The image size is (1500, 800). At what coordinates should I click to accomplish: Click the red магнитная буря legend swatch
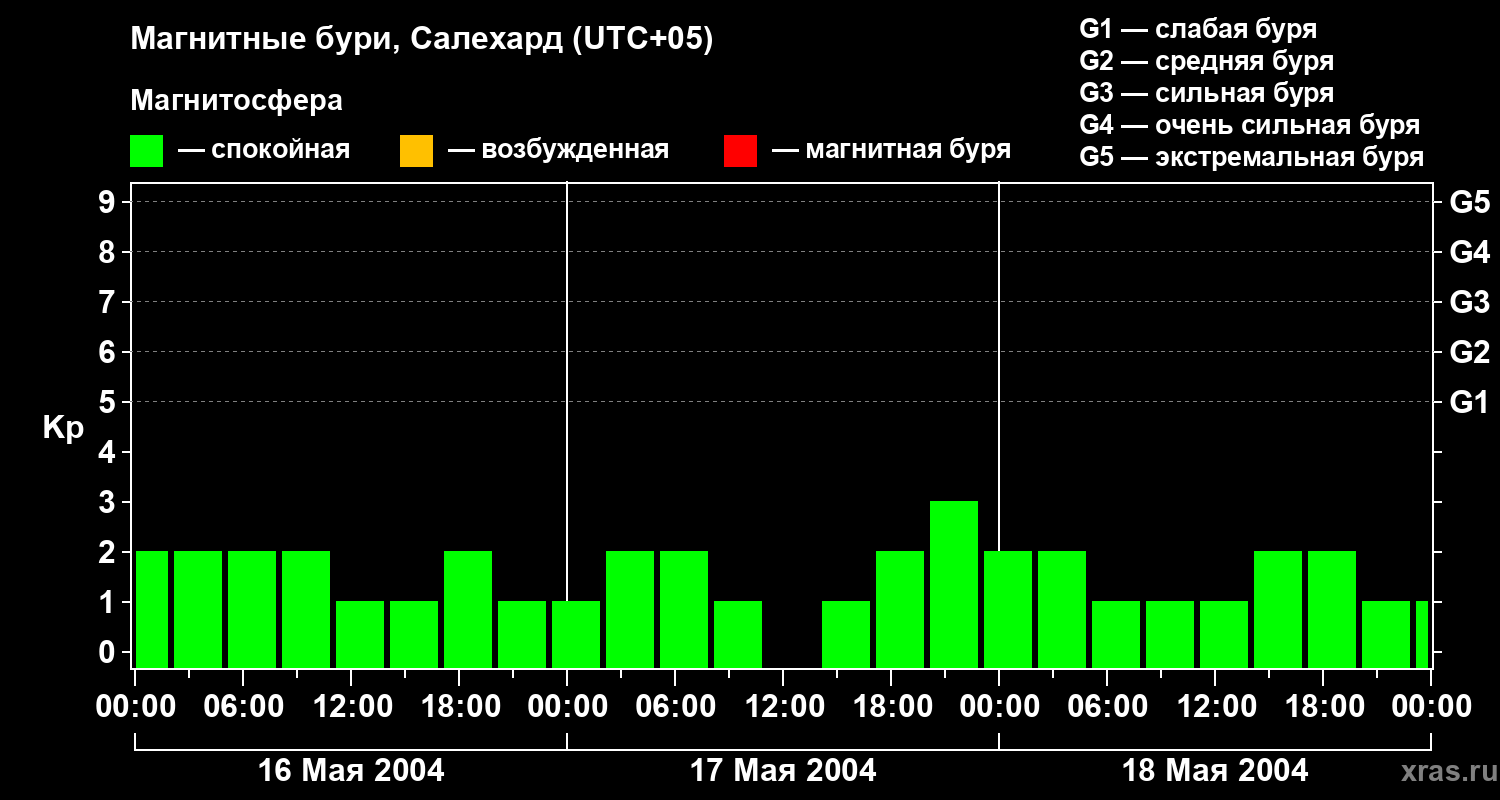click(x=740, y=151)
